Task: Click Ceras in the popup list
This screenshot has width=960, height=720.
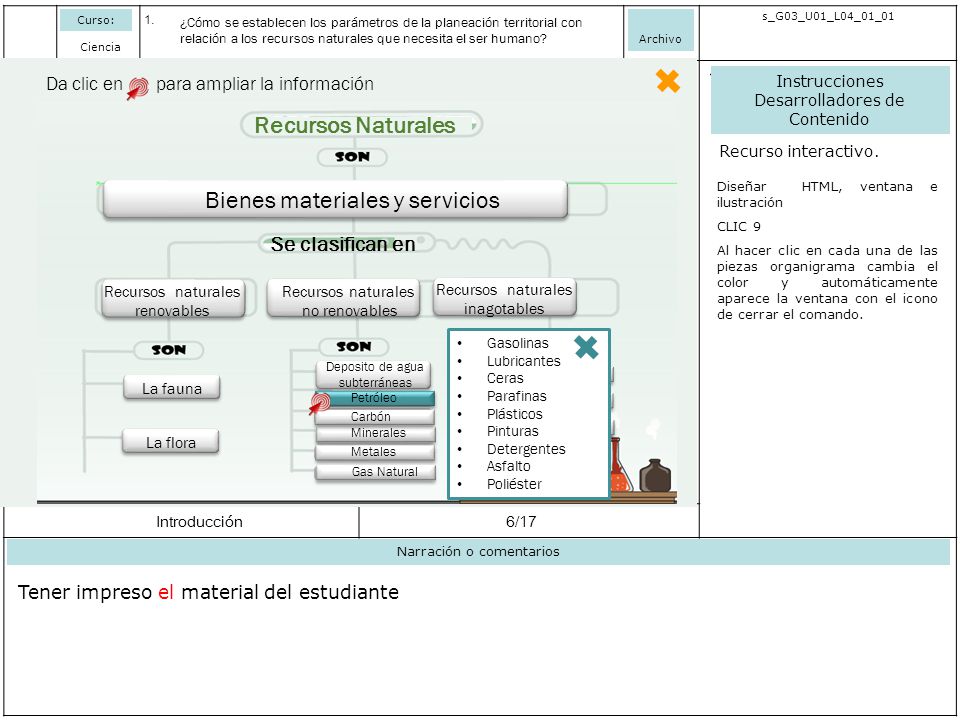Action: 505,378
